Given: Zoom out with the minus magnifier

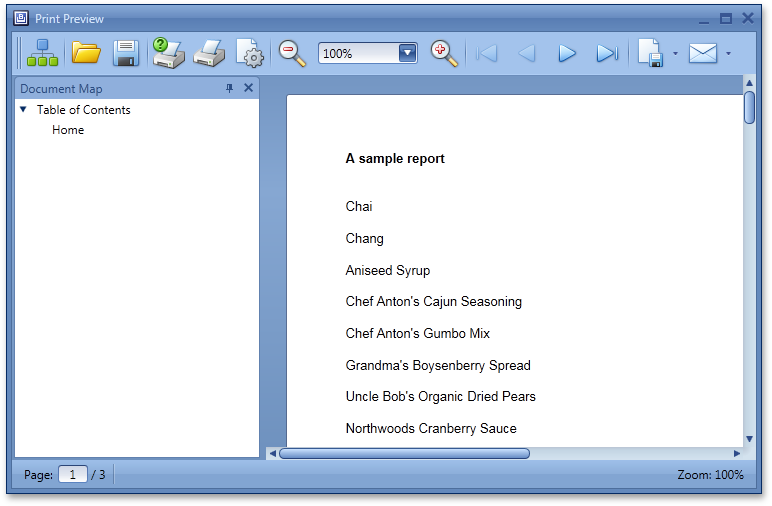Looking at the screenshot, I should 292,53.
